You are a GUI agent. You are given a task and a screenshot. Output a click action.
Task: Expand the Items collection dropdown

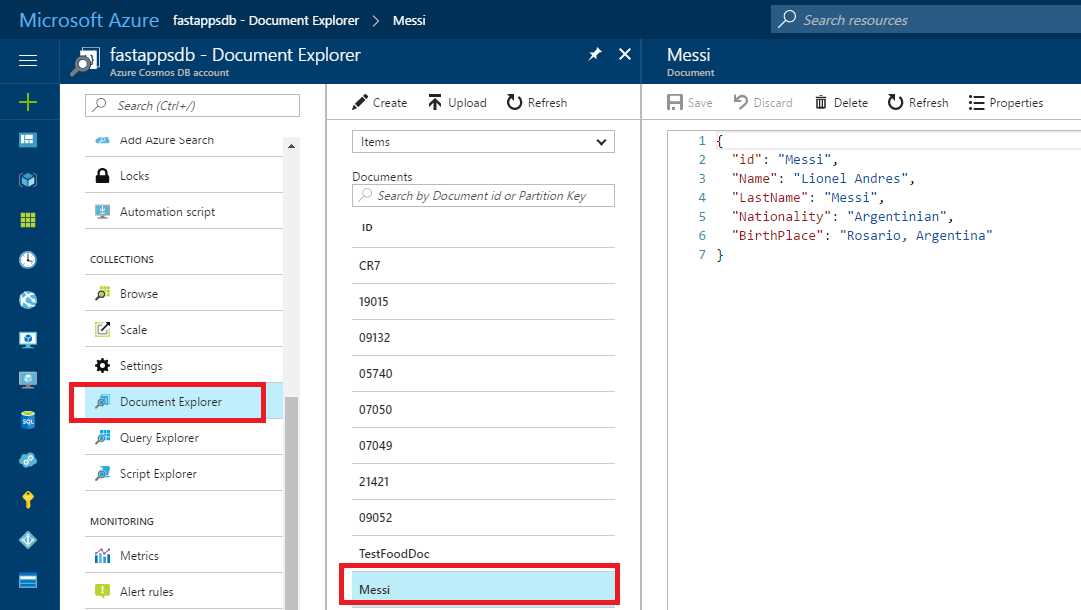[483, 141]
